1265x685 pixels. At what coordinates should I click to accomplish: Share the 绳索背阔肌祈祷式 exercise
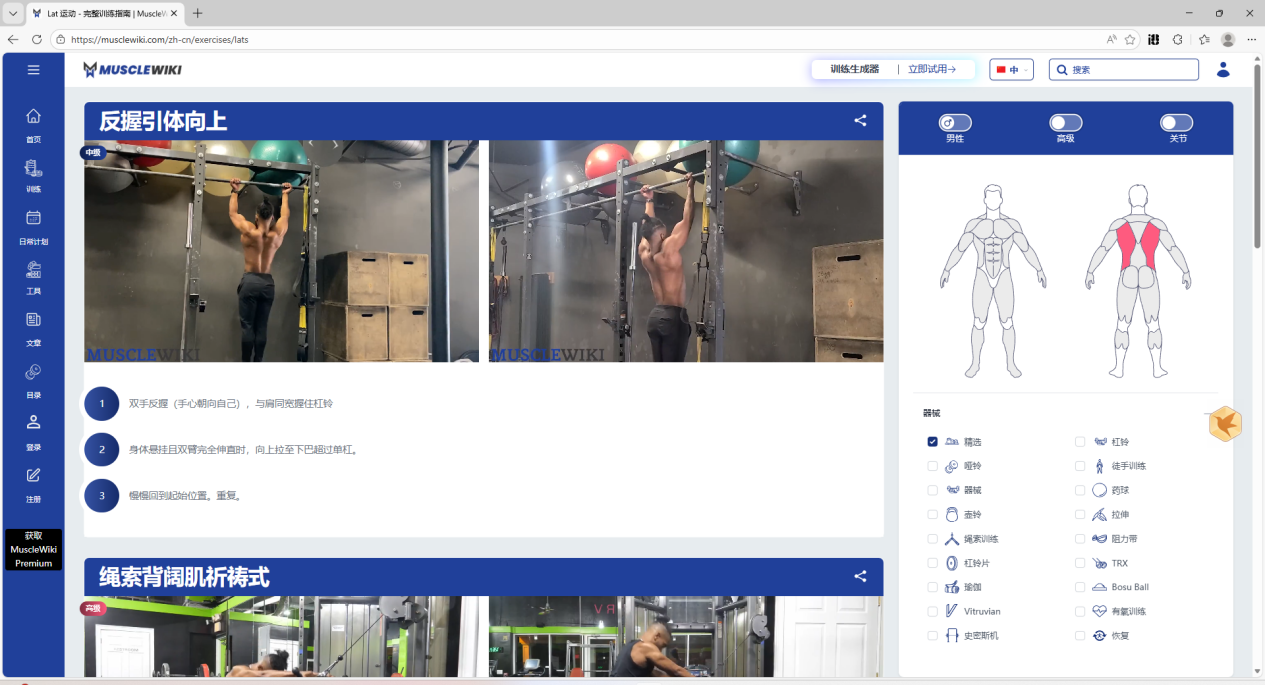click(860, 577)
